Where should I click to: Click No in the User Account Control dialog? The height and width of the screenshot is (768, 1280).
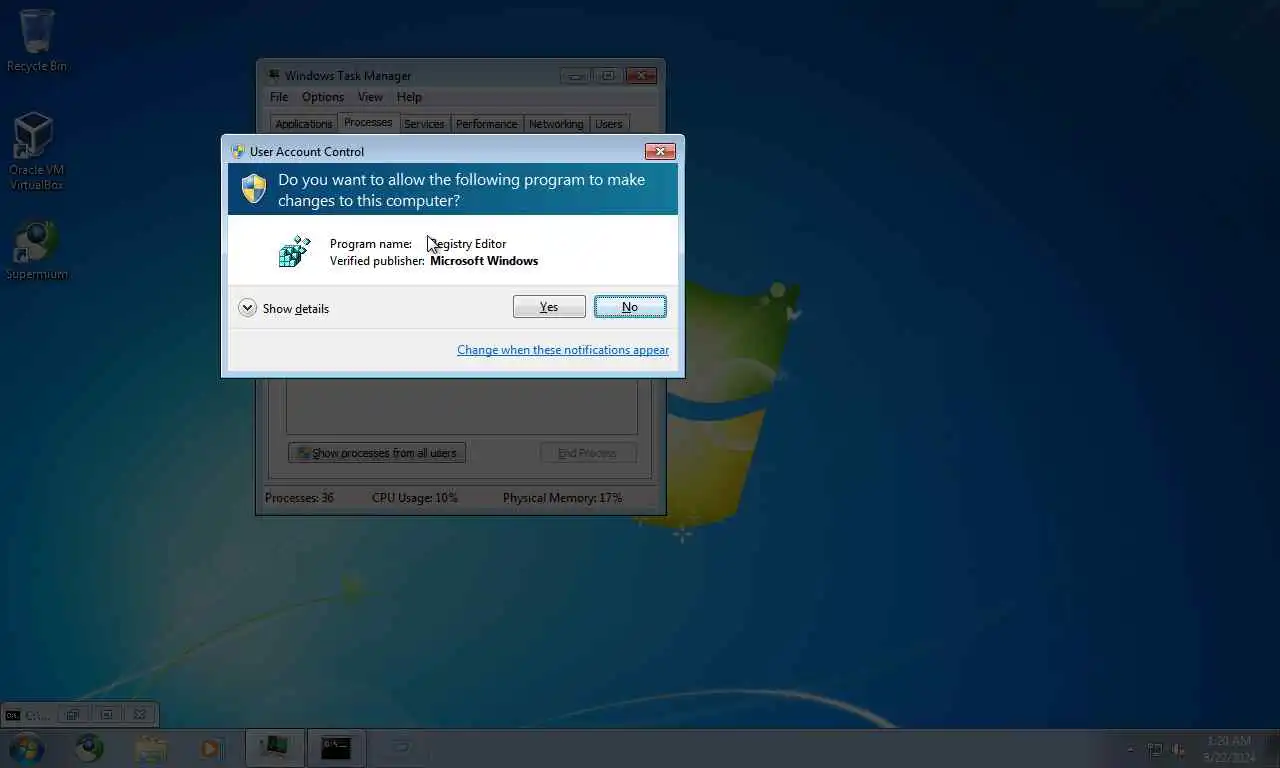(630, 307)
